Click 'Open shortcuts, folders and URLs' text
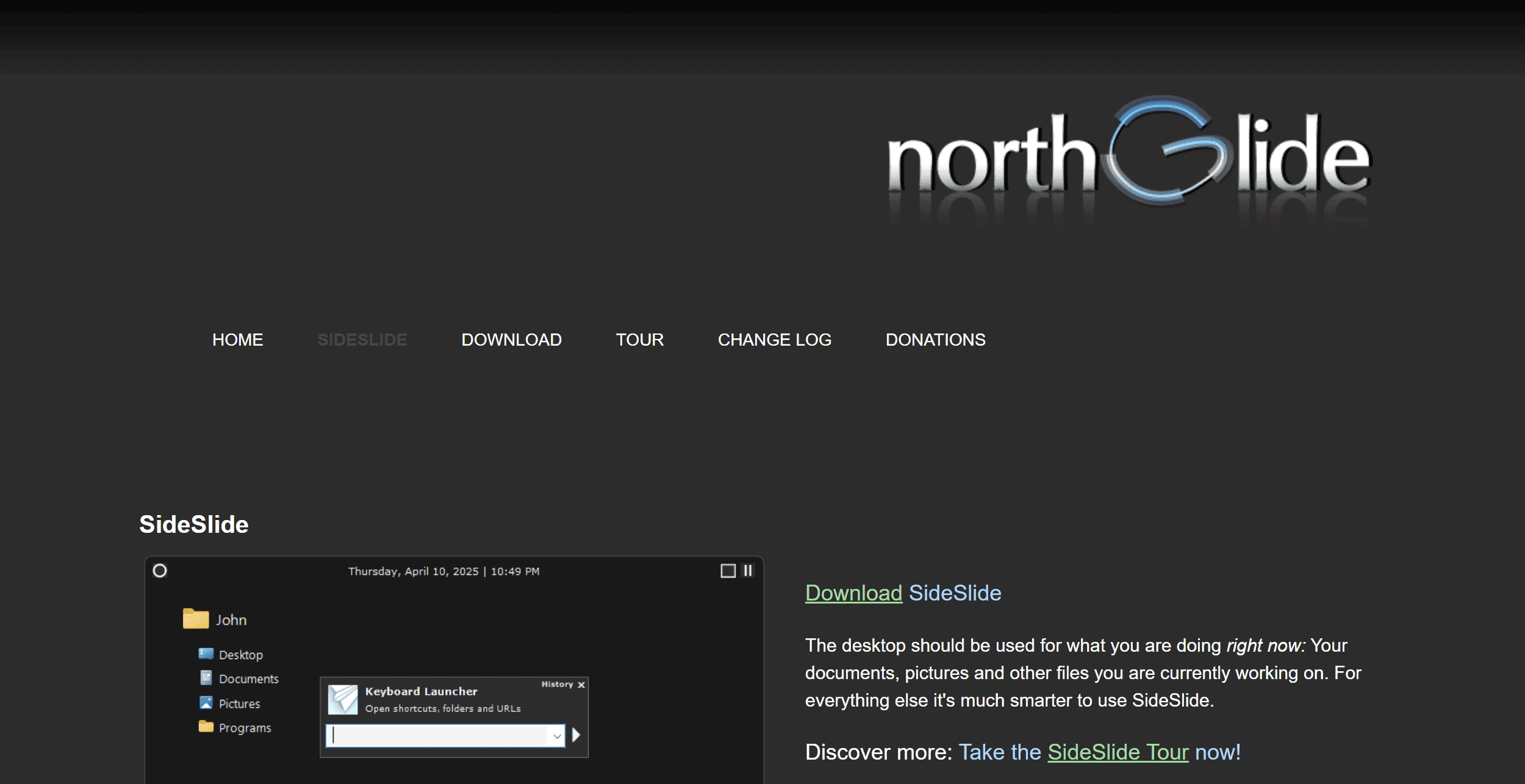Screen dimensions: 1525x784 coord(443,708)
